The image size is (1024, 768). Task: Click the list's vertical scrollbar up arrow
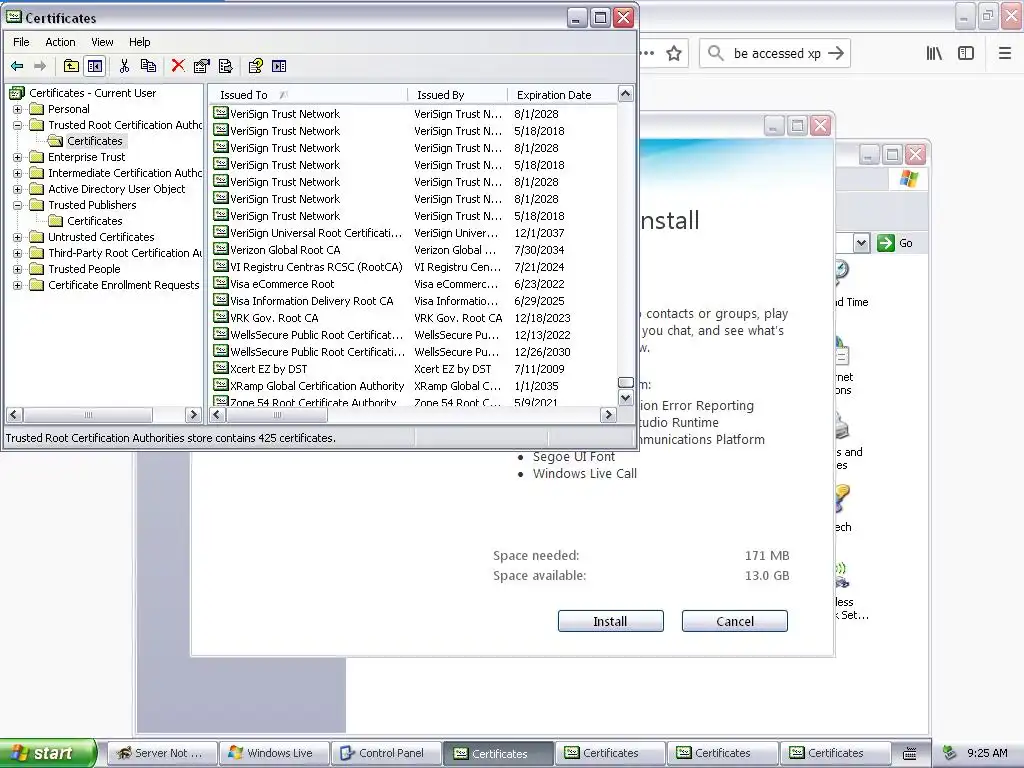coord(625,94)
